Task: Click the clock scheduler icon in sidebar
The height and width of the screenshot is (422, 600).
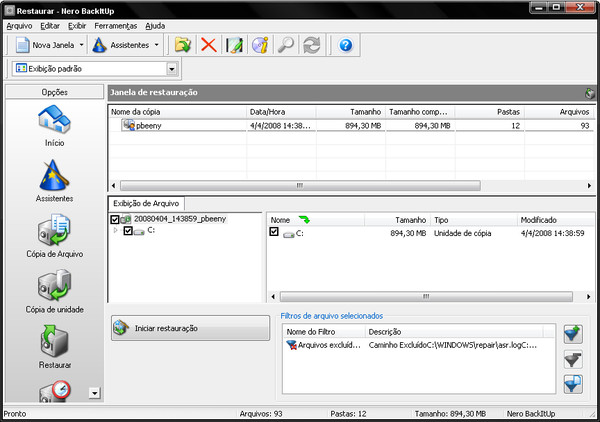Action: pos(54,391)
